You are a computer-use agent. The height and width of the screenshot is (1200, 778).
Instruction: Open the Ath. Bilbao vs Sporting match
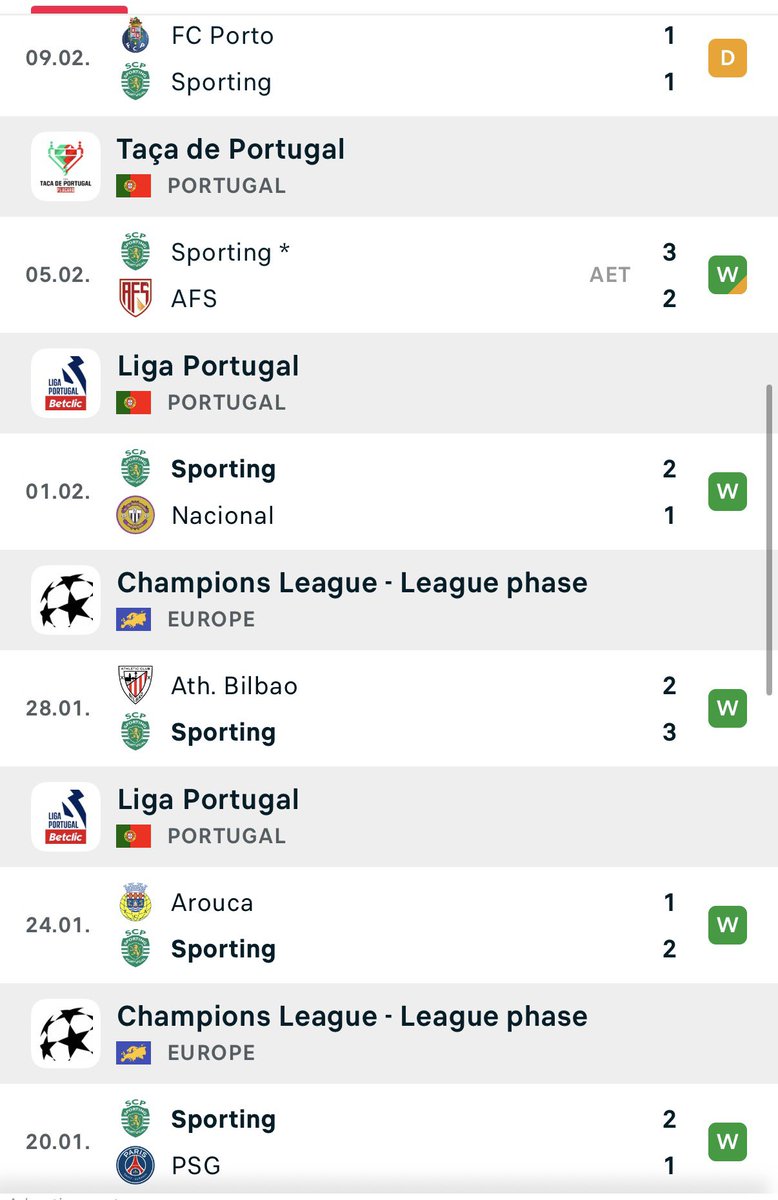coord(400,709)
